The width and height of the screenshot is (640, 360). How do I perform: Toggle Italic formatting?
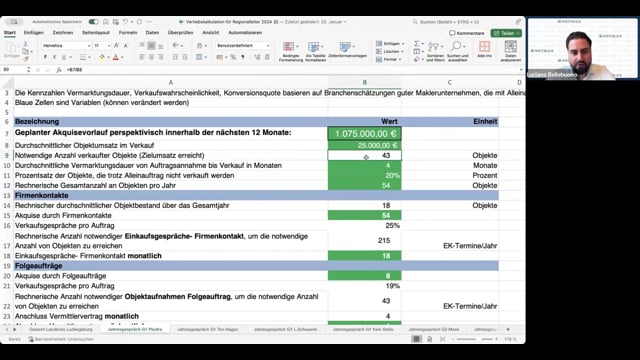click(x=54, y=57)
